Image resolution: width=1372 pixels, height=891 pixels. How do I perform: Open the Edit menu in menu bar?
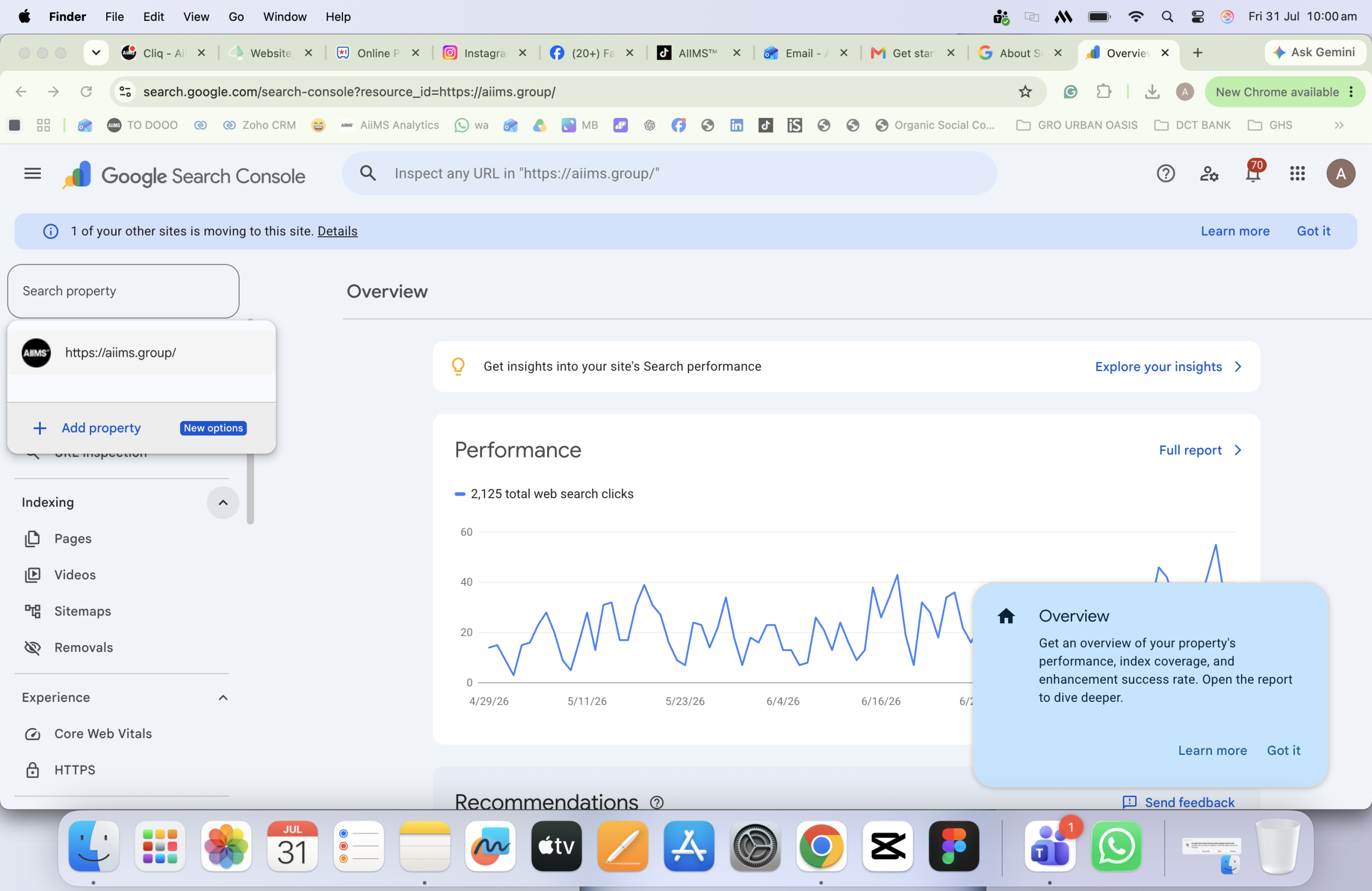(x=153, y=17)
